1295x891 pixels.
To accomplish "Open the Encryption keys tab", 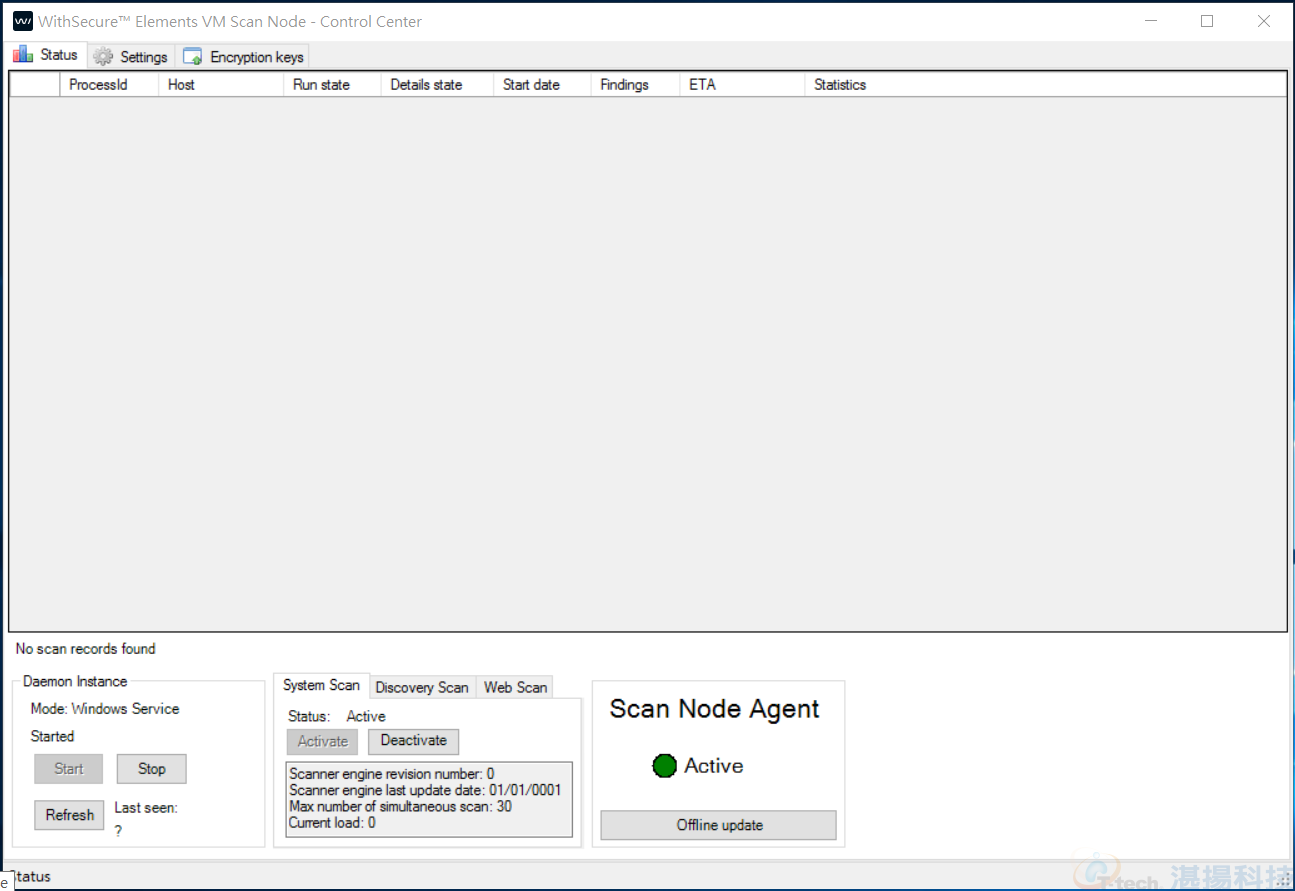I will (243, 57).
